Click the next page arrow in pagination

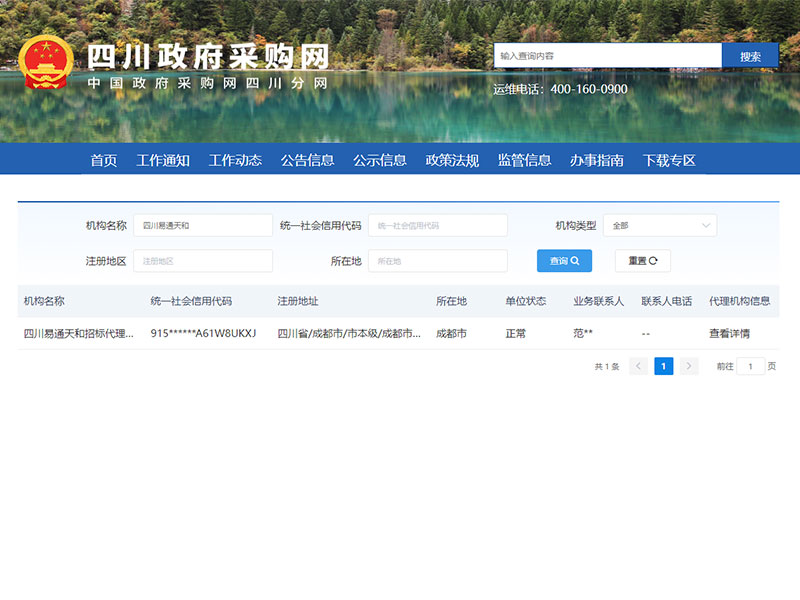[x=689, y=366]
